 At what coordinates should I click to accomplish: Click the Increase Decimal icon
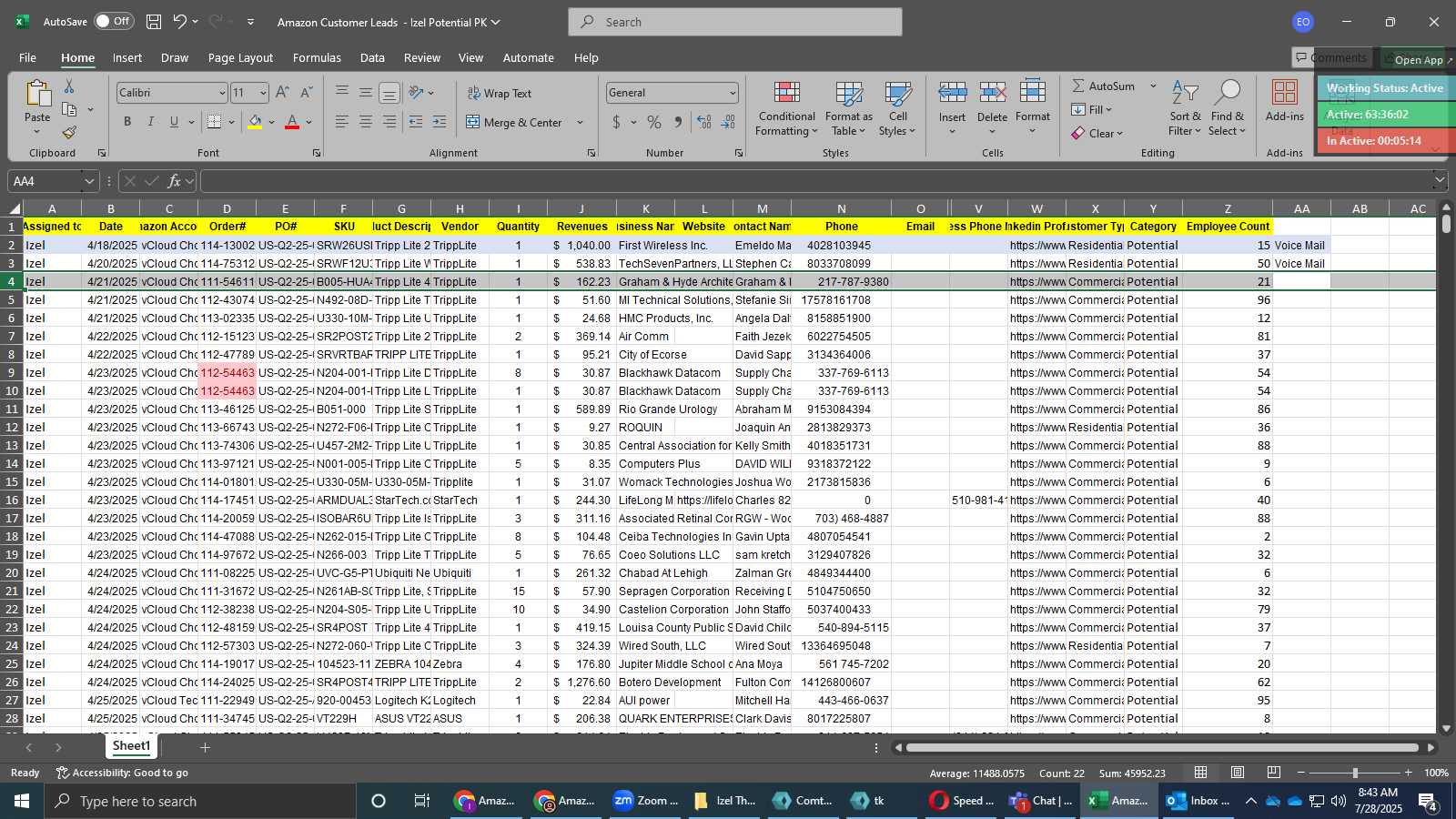(x=703, y=122)
